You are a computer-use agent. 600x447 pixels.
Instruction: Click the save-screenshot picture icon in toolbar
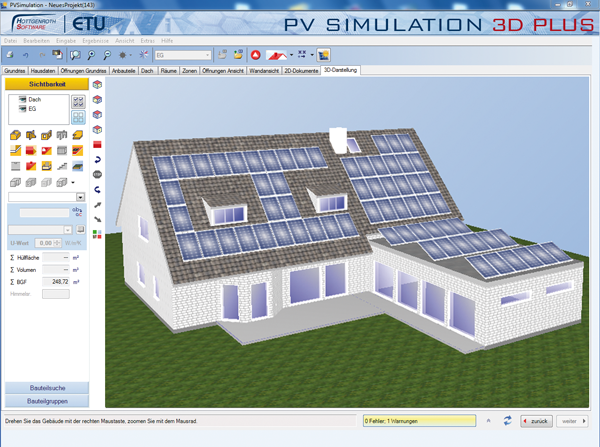point(57,55)
